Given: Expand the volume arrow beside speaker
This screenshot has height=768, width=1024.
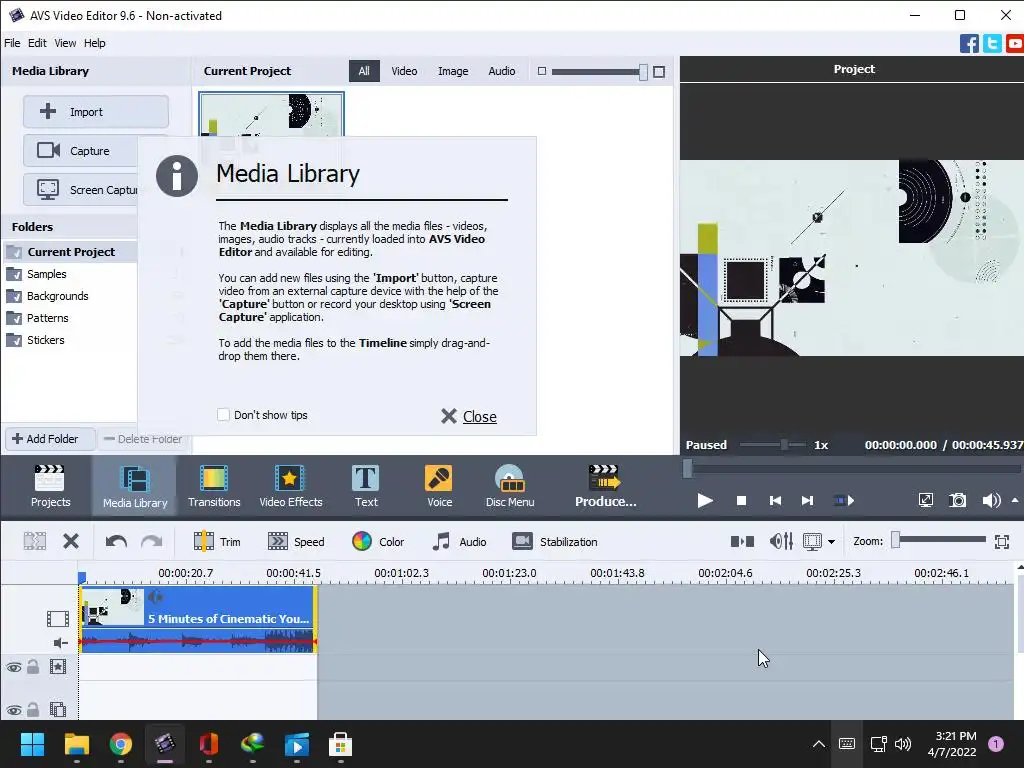Looking at the screenshot, I should [x=1014, y=500].
